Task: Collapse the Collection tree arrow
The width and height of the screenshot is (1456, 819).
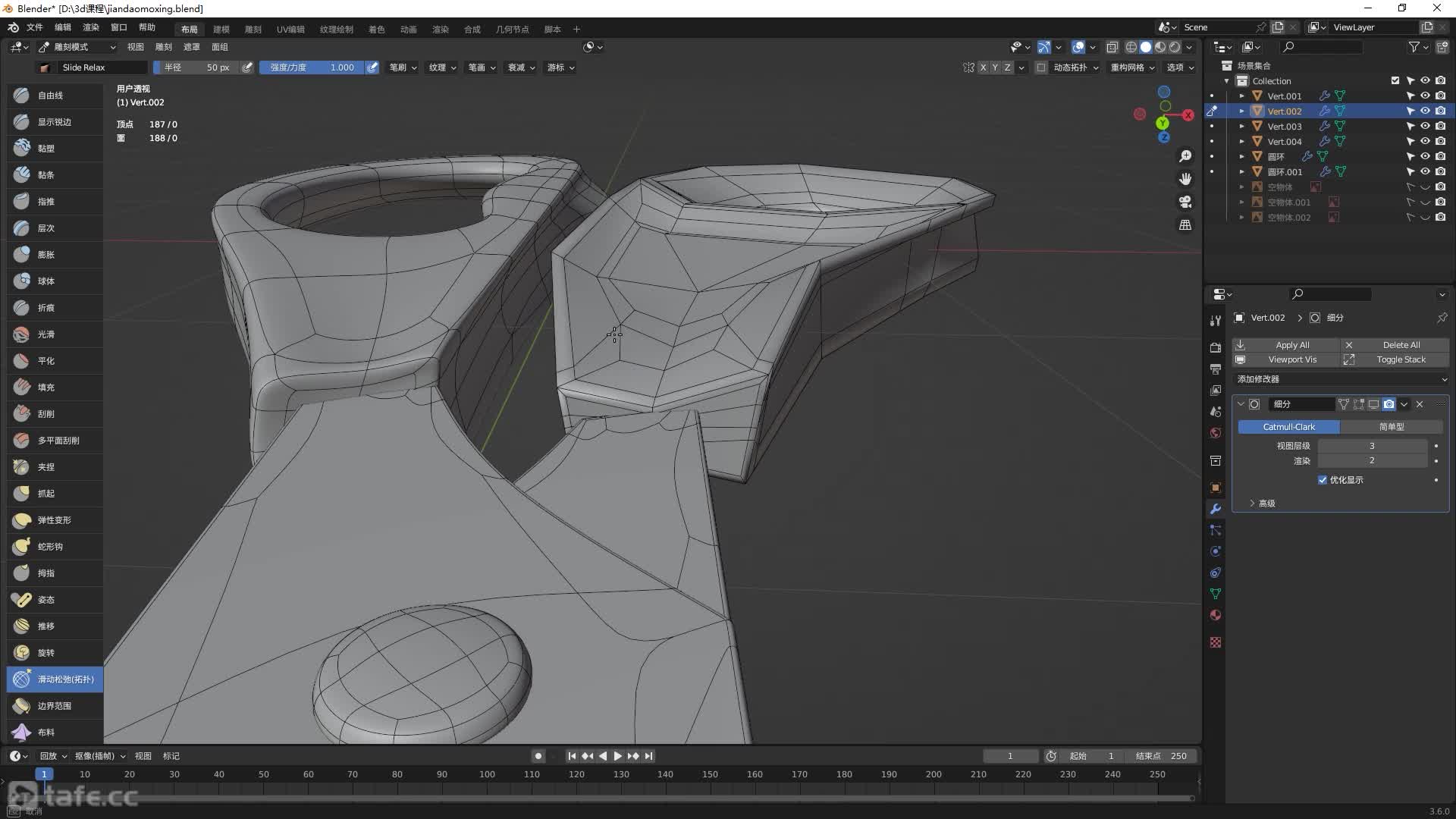Action: tap(1226, 81)
